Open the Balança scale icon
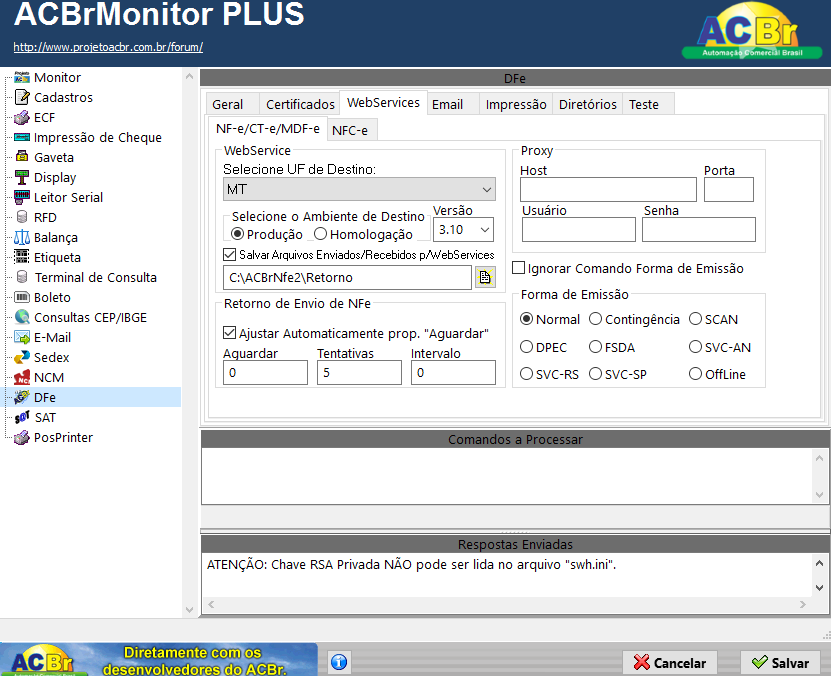Screen dimensions: 831x676 22,238
